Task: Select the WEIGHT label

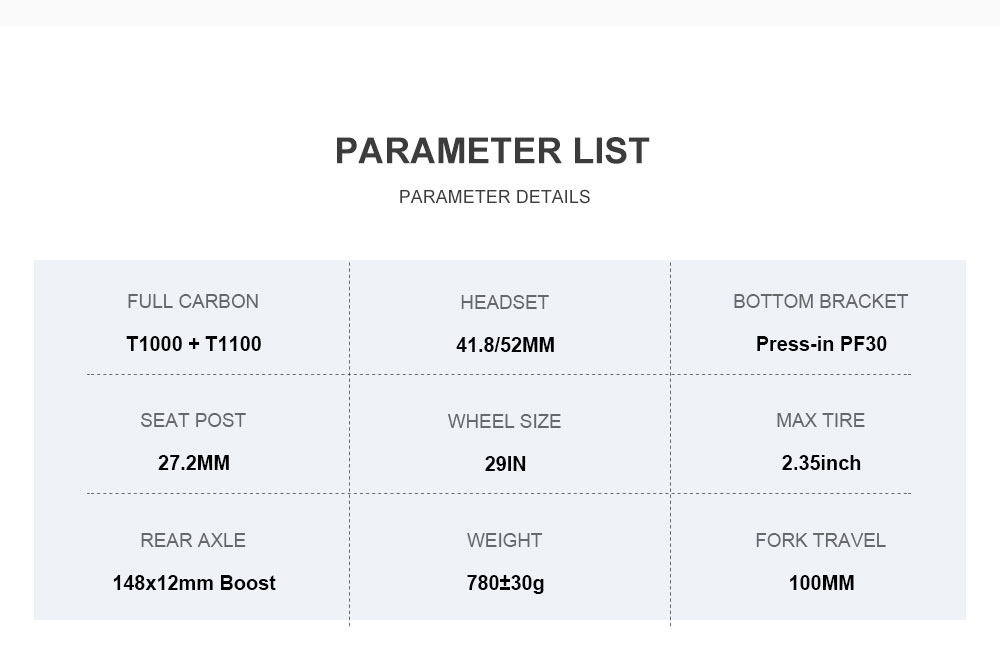Action: tap(504, 540)
